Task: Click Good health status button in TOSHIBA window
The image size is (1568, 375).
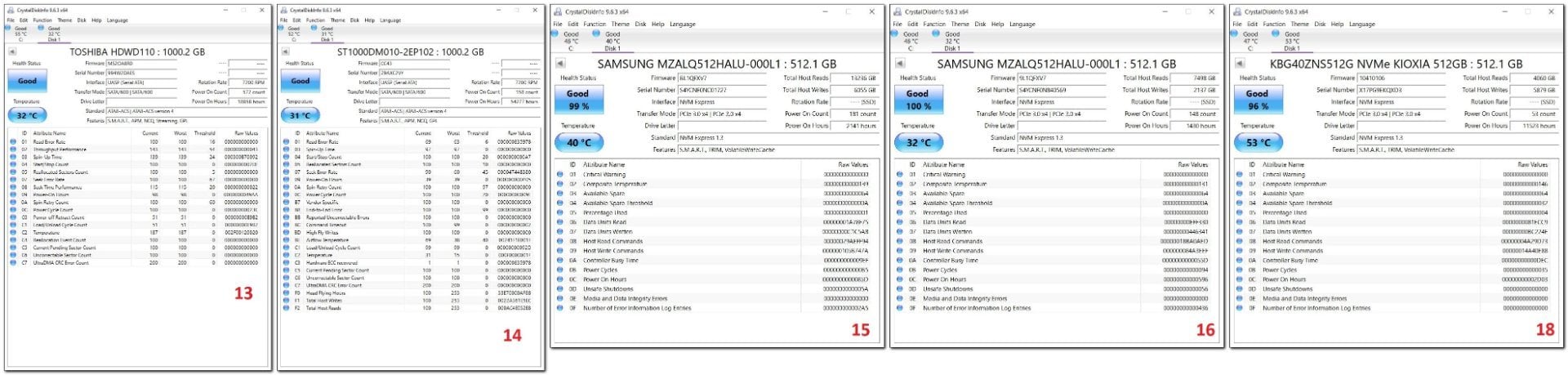Action: pyautogui.click(x=27, y=81)
